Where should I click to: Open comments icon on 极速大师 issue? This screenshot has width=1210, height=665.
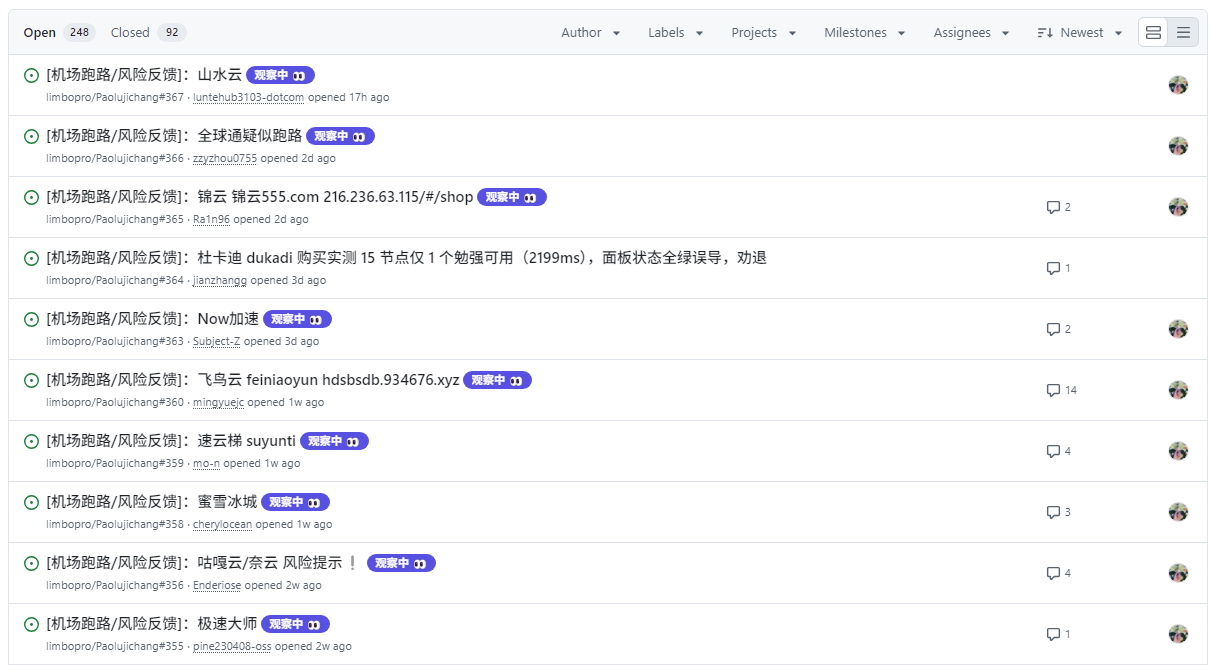pos(1058,634)
